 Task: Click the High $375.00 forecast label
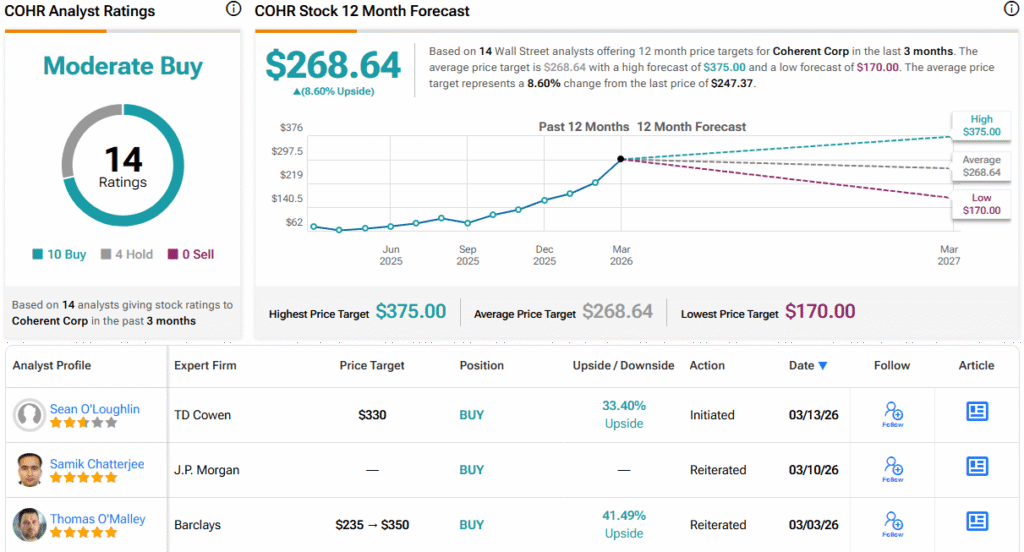pyautogui.click(x=980, y=125)
